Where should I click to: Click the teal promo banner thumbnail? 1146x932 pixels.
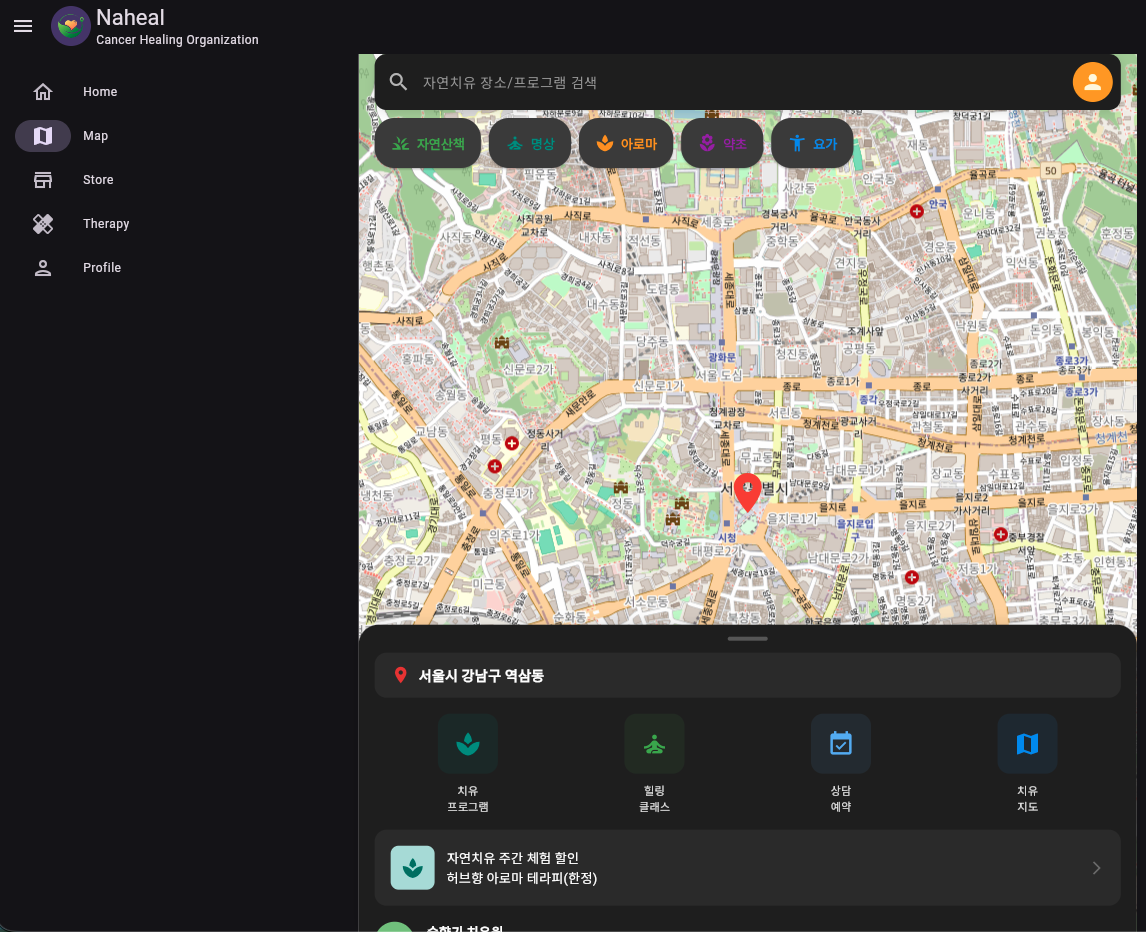coord(412,868)
